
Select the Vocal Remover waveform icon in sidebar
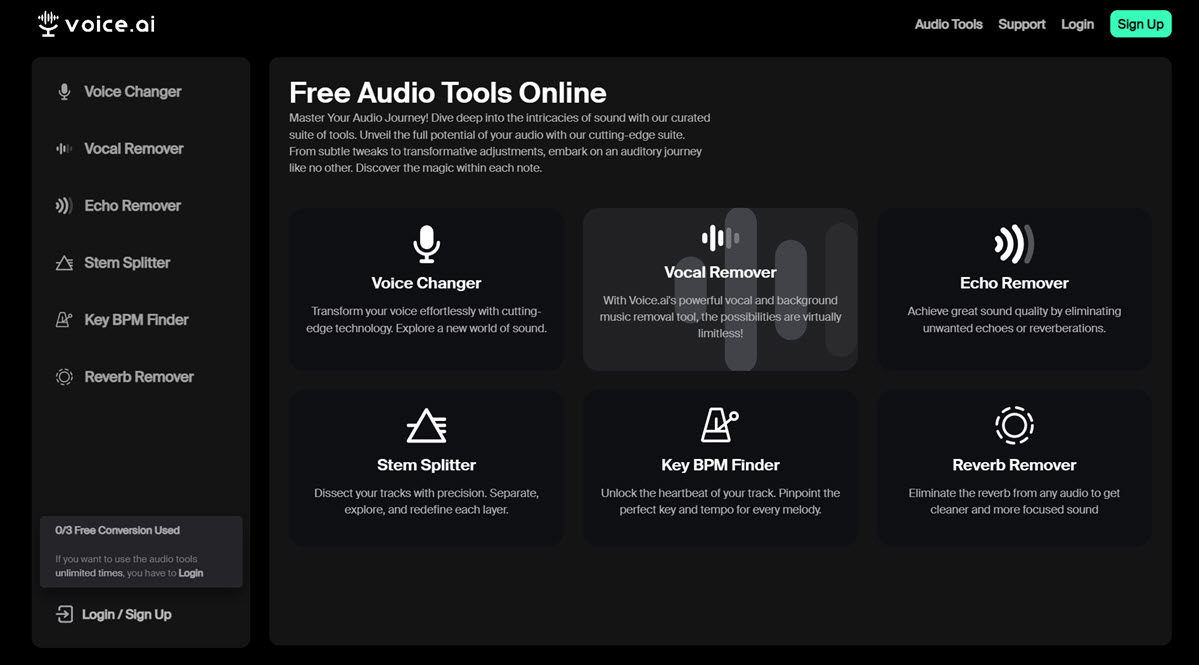(x=63, y=148)
